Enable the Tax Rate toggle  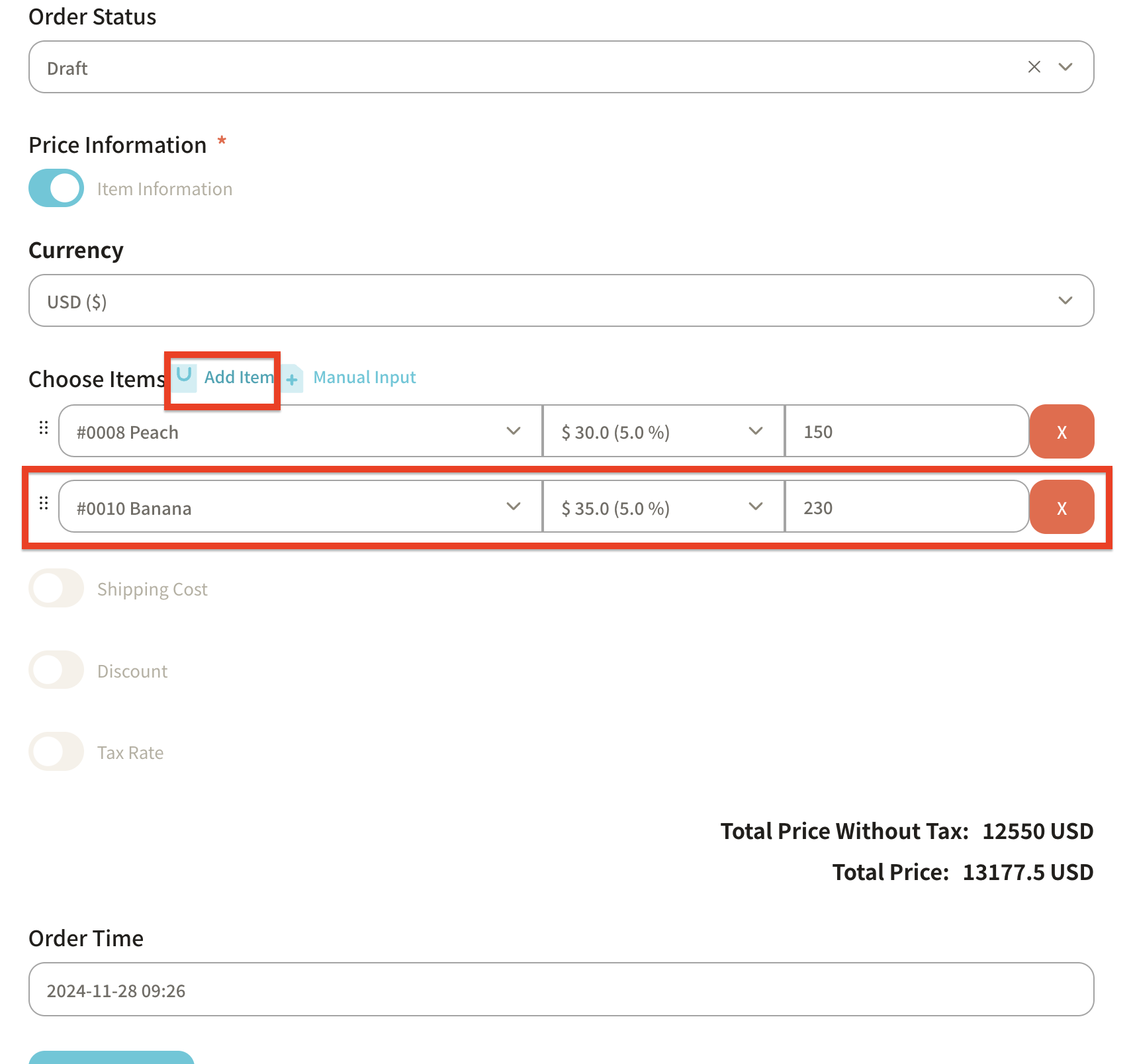(x=56, y=752)
